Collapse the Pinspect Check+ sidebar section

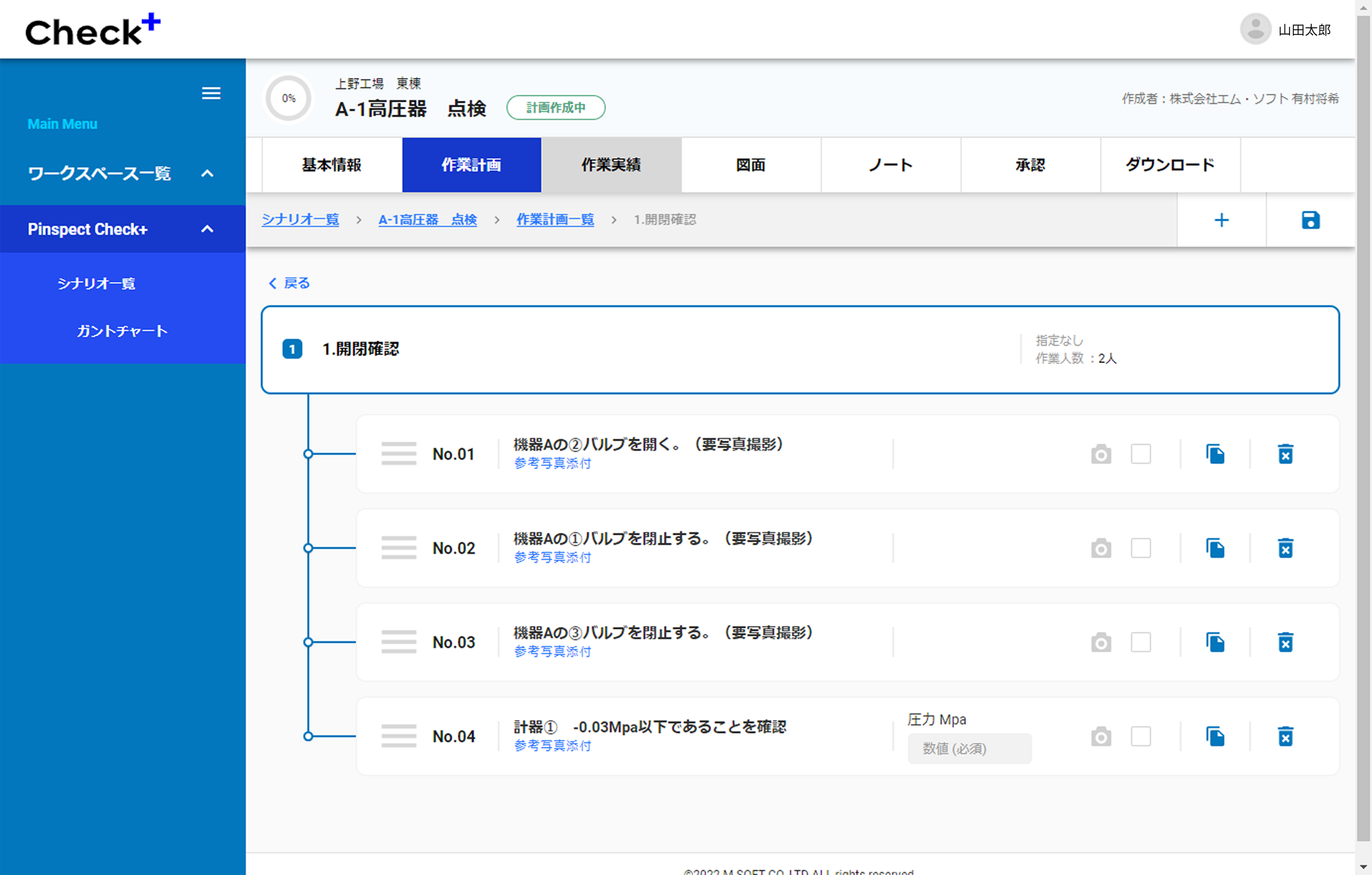pos(208,229)
